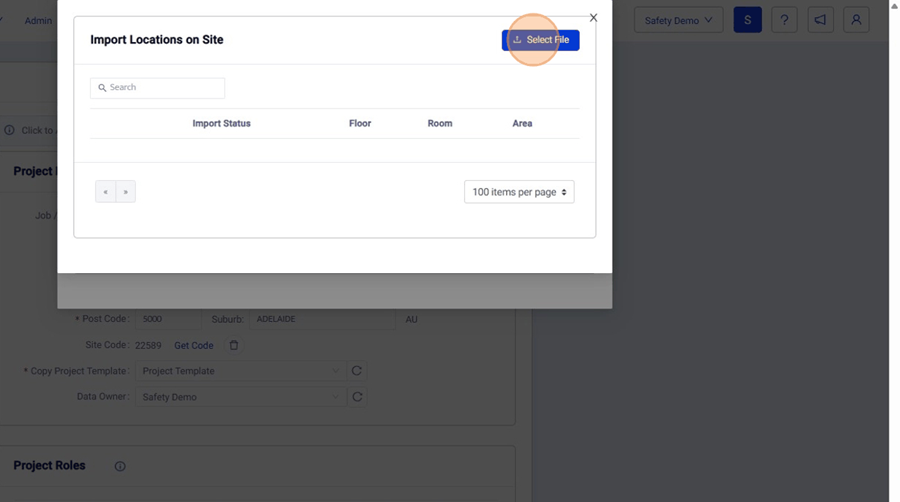Click the Select File upload button
This screenshot has width=900, height=502.
[x=540, y=40]
